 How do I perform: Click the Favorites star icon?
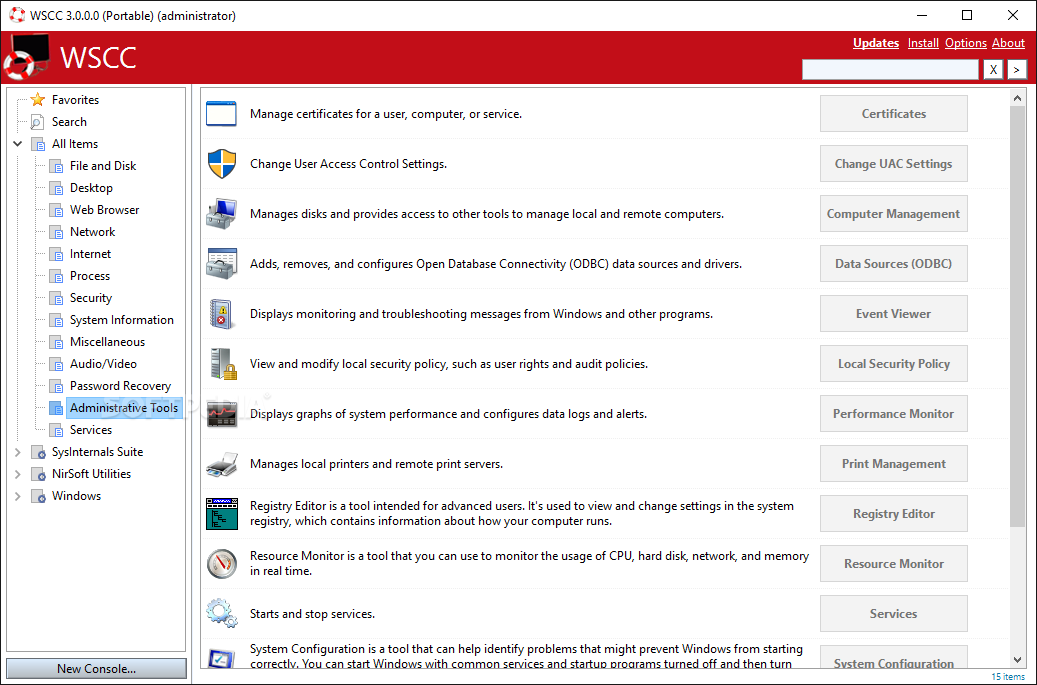38,100
